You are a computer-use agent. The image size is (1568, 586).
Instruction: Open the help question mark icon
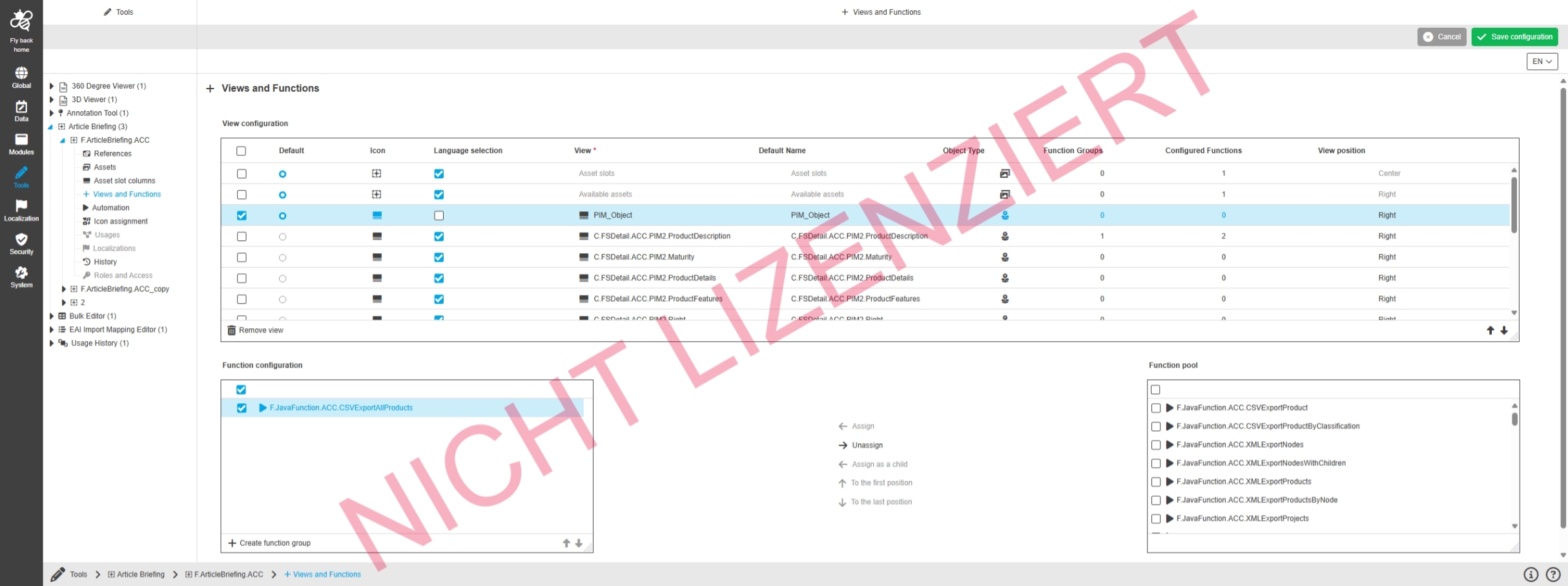(x=1553, y=574)
